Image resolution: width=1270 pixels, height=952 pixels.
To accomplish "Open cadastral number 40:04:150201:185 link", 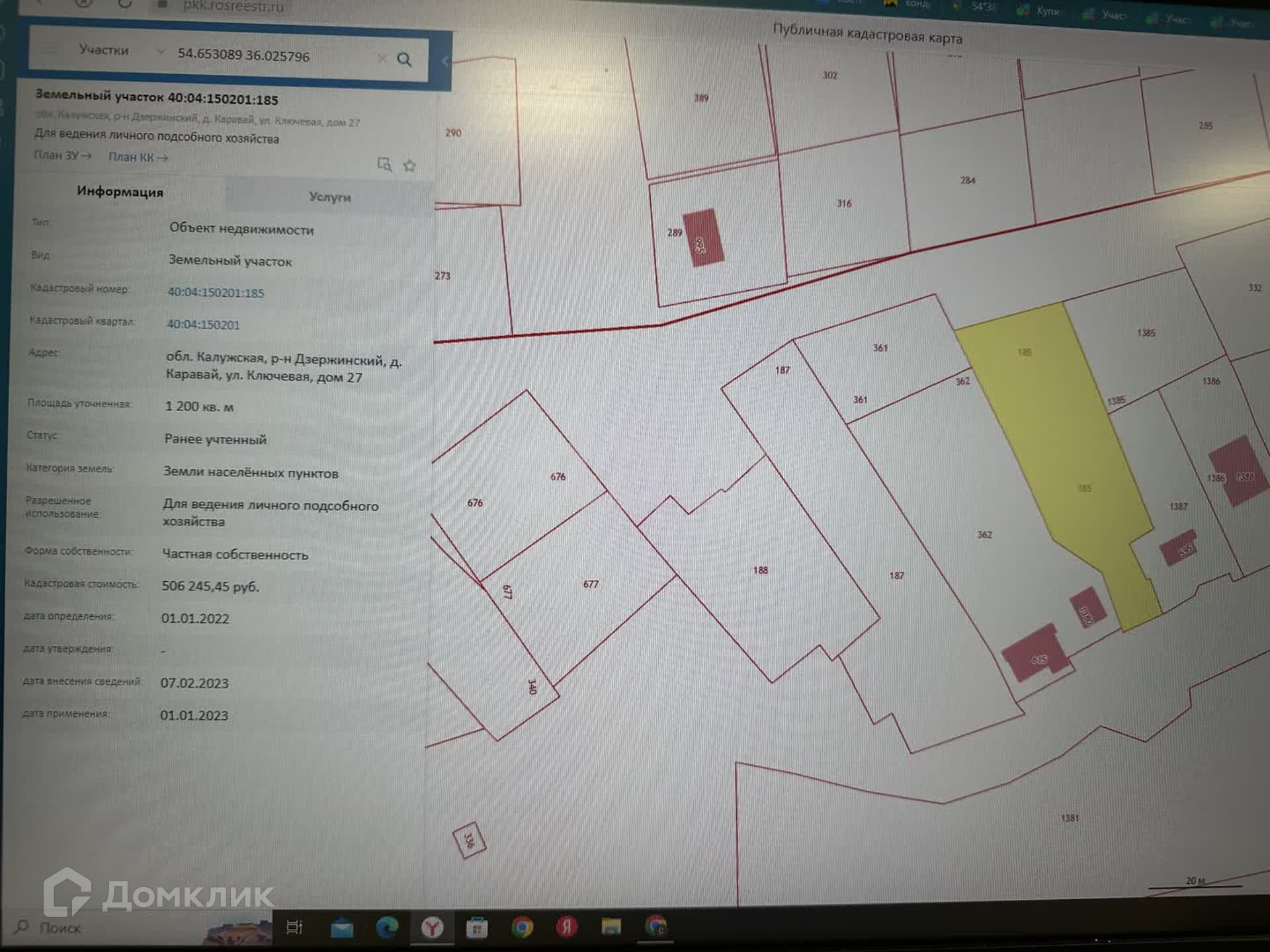I will click(x=216, y=293).
